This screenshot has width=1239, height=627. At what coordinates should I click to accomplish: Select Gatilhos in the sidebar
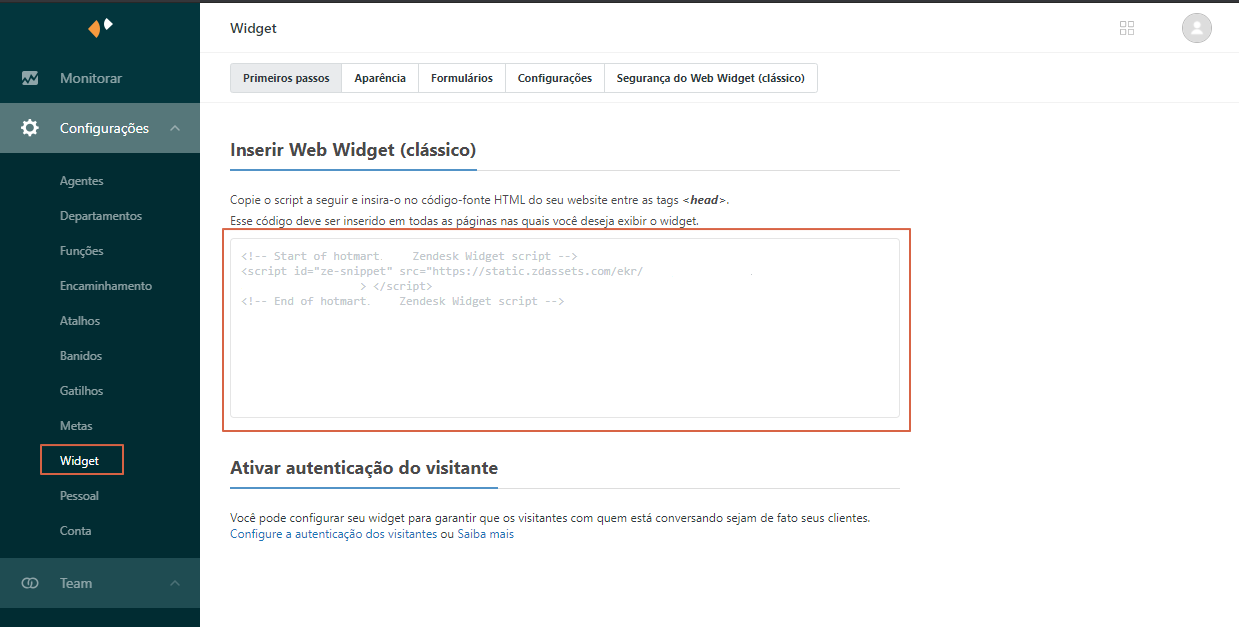click(82, 391)
